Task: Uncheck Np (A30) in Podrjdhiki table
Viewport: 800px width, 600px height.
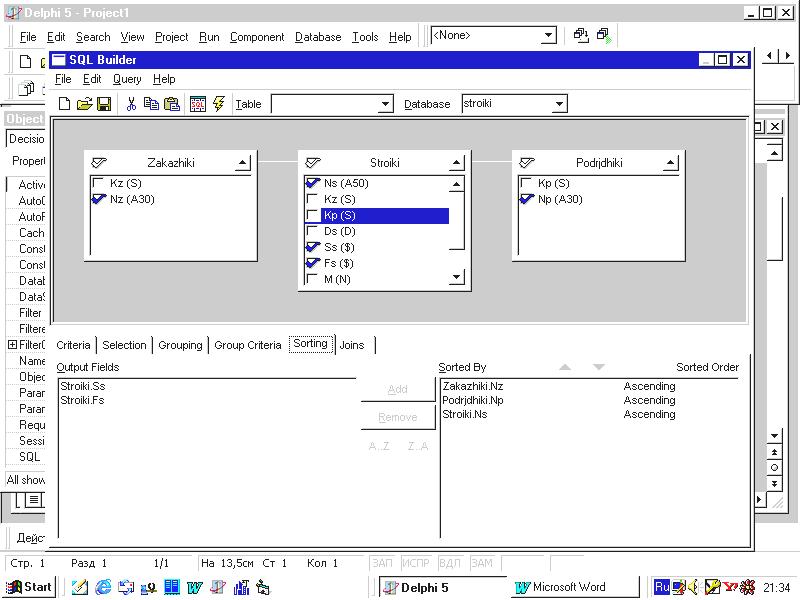Action: tap(527, 199)
